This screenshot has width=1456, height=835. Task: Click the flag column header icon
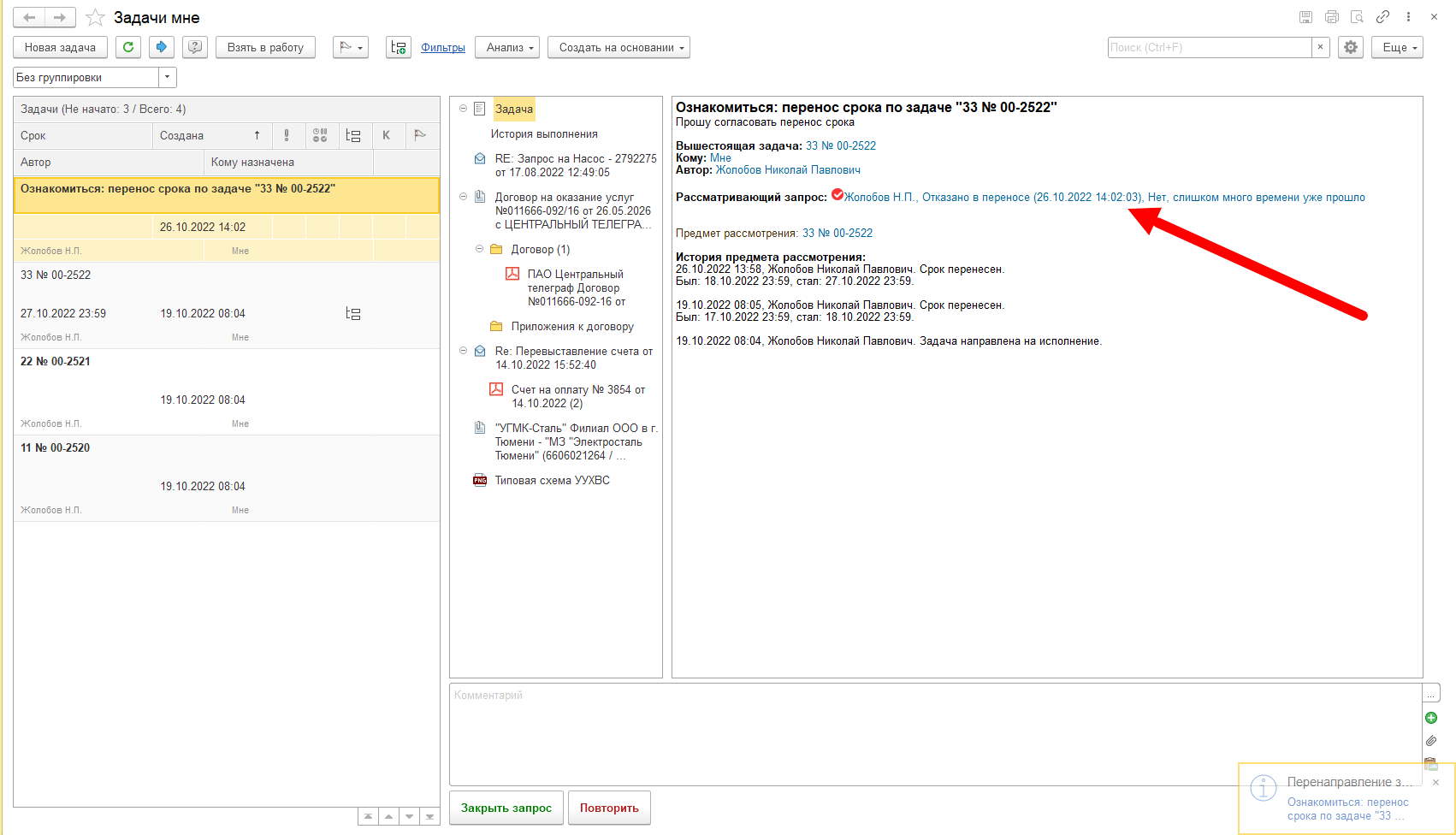tap(420, 135)
